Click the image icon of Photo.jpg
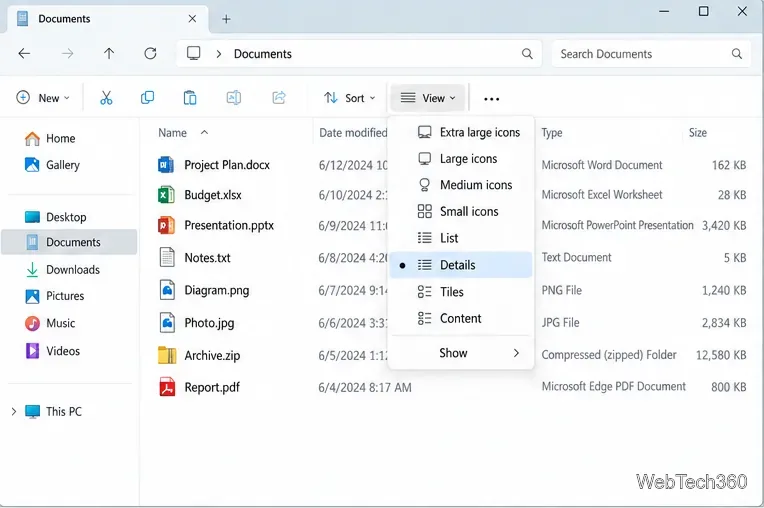Viewport: 764px width, 508px height. click(x=167, y=322)
